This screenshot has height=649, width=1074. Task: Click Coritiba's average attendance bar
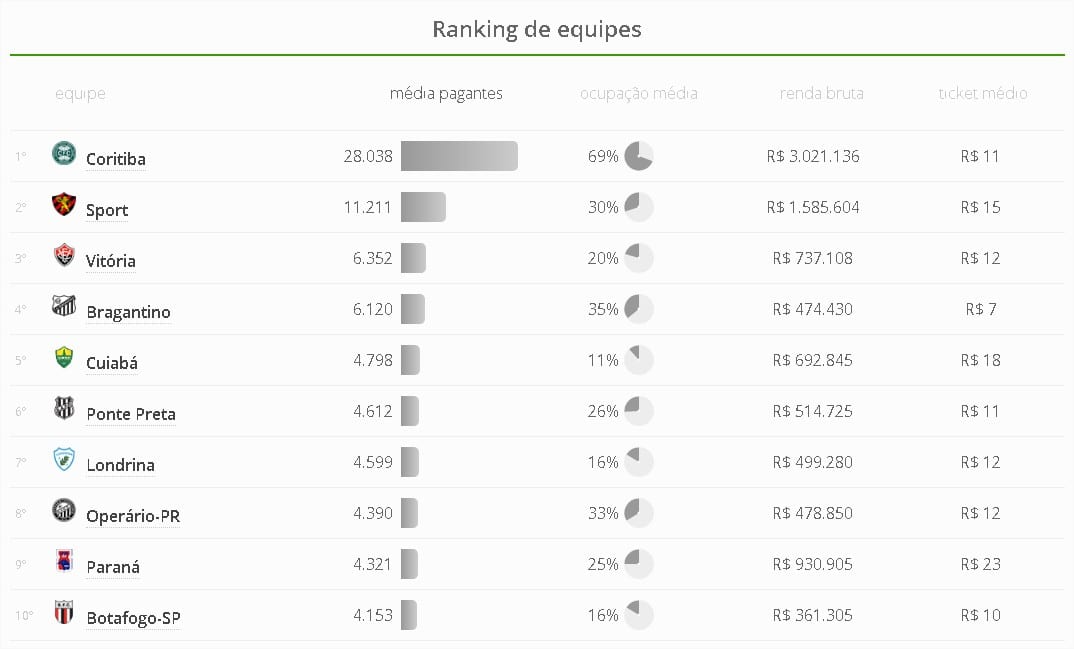(459, 156)
